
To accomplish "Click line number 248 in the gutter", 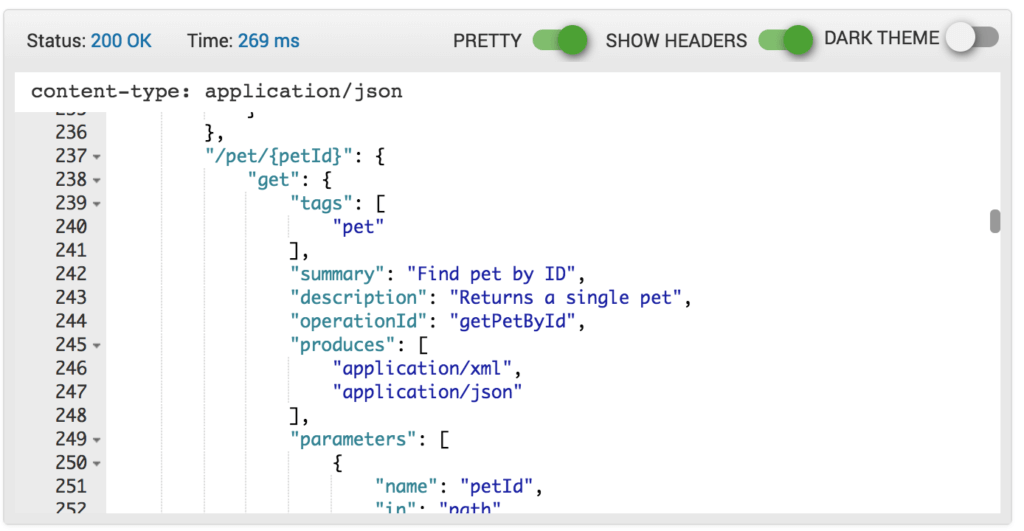I will click(71, 415).
